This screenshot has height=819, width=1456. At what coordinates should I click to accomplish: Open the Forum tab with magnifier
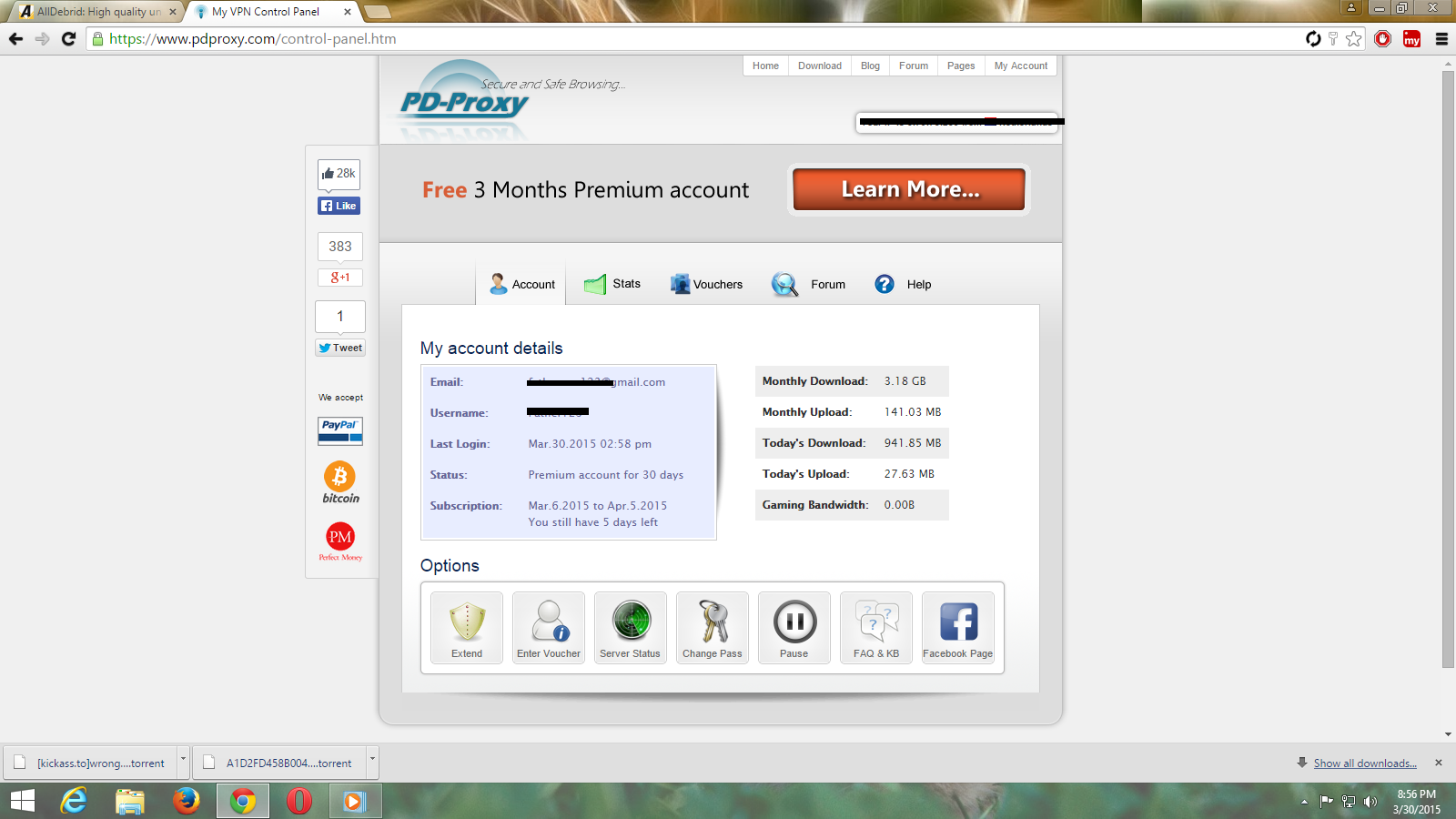[808, 284]
